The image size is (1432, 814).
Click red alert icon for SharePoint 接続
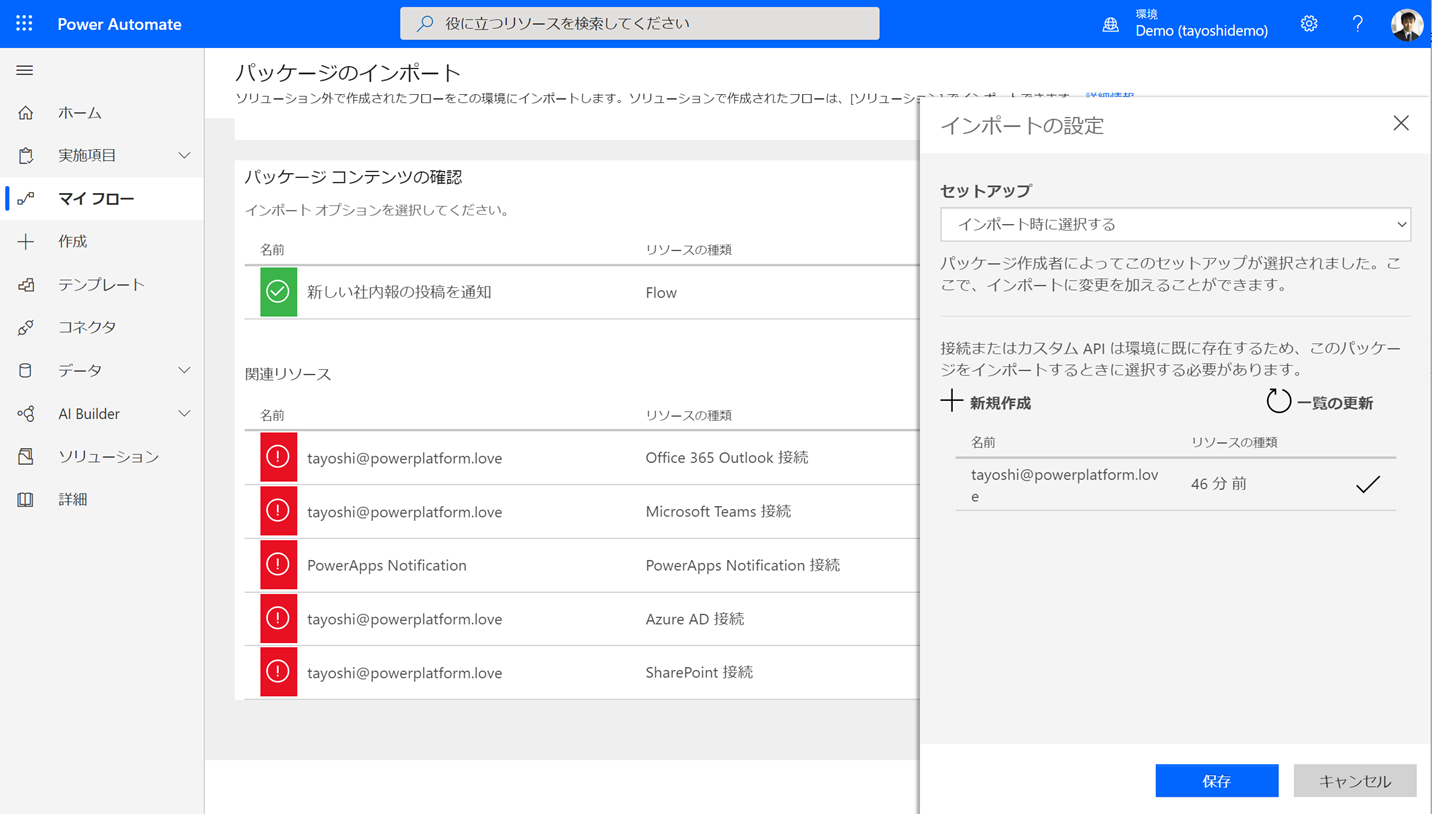tap(278, 672)
